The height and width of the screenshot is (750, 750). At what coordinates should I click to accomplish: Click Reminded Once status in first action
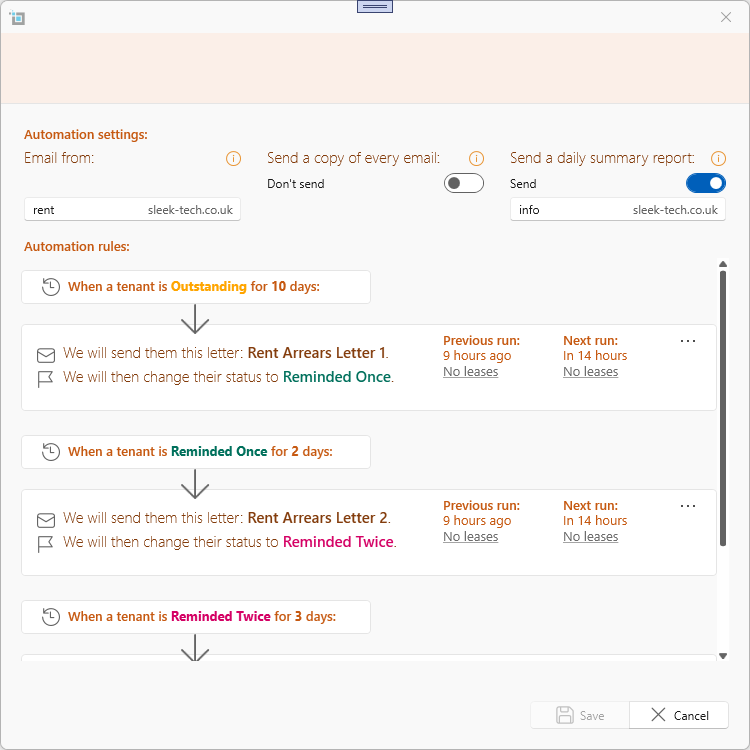tap(337, 377)
